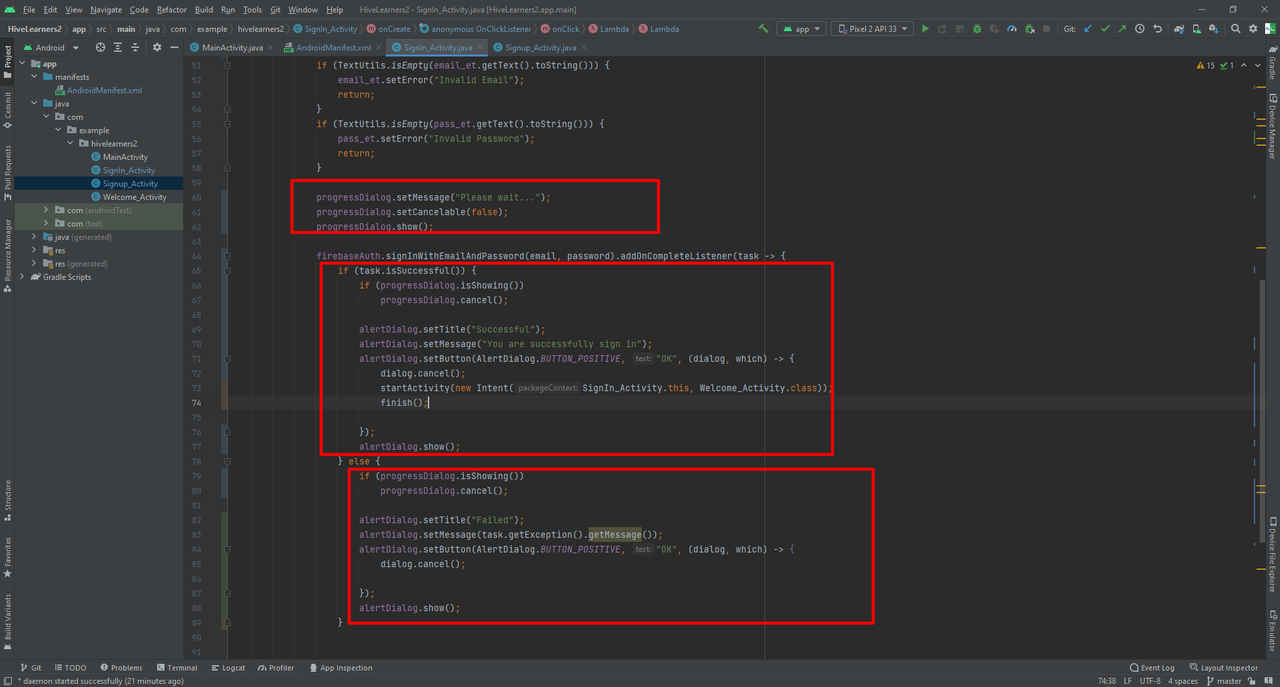
Task: Collapse the manifests folder node
Action: (x=34, y=77)
